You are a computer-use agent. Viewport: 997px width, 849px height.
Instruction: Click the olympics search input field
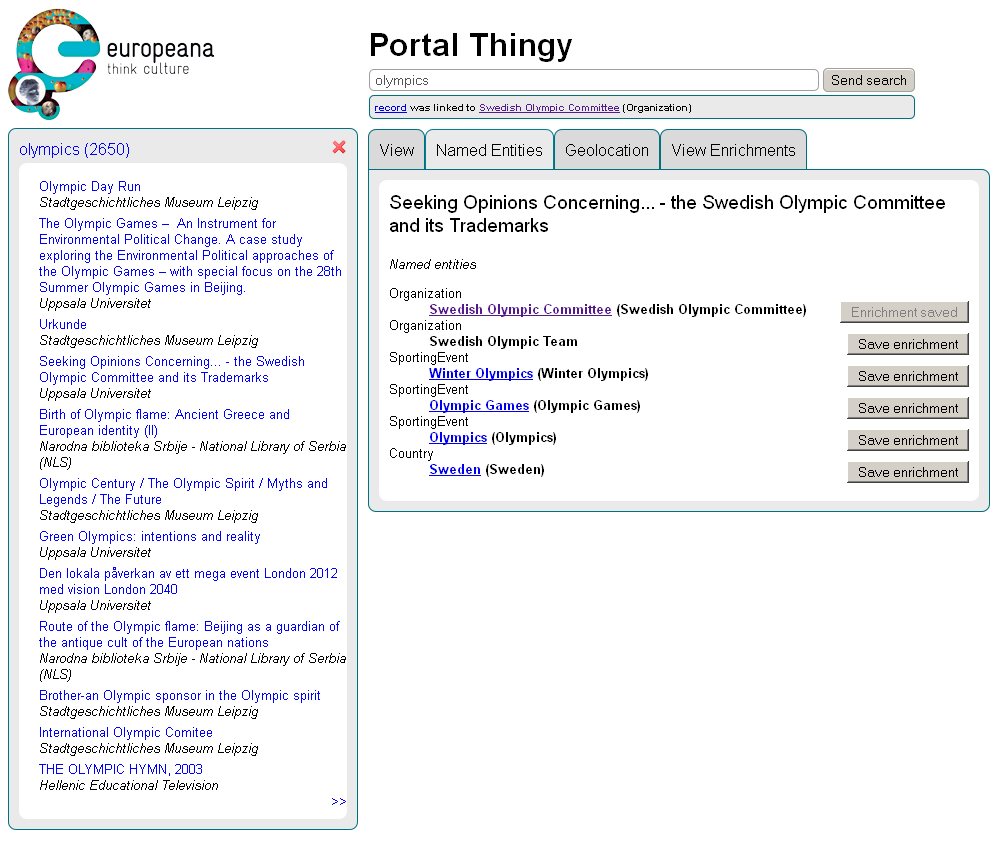coord(594,81)
